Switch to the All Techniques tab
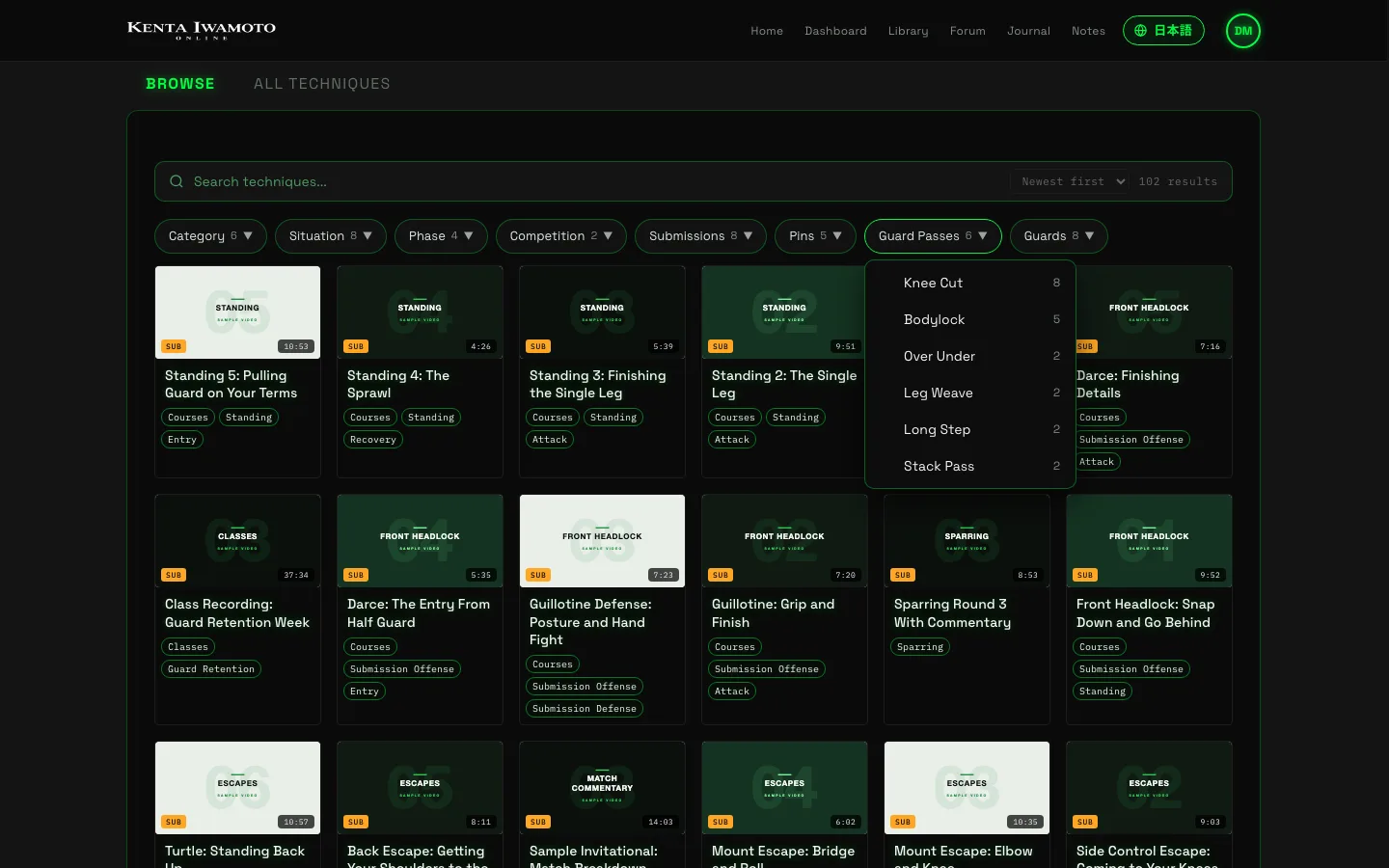The height and width of the screenshot is (868, 1389). click(x=322, y=84)
